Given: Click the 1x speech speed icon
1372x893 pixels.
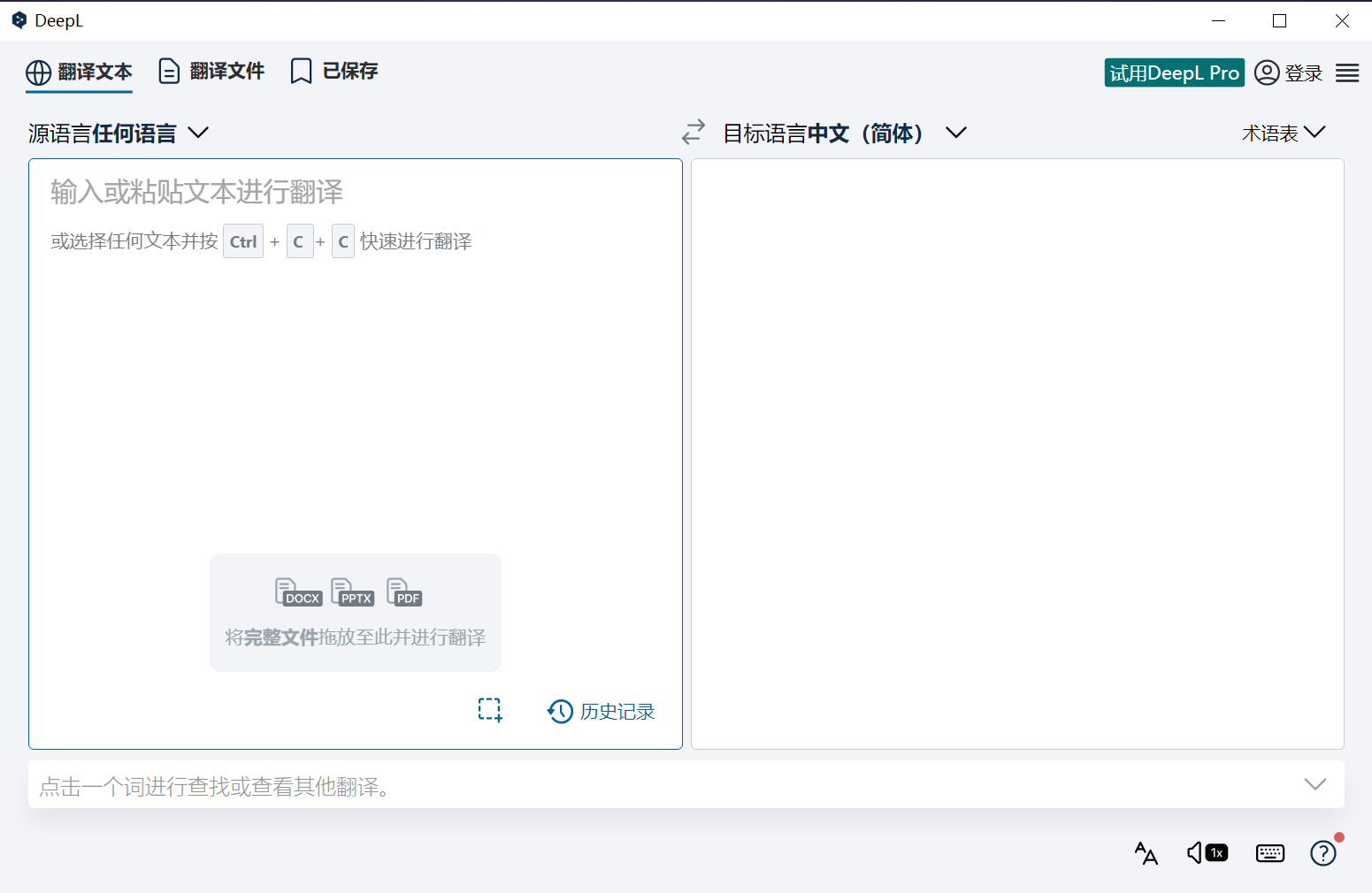Looking at the screenshot, I should tap(1207, 852).
